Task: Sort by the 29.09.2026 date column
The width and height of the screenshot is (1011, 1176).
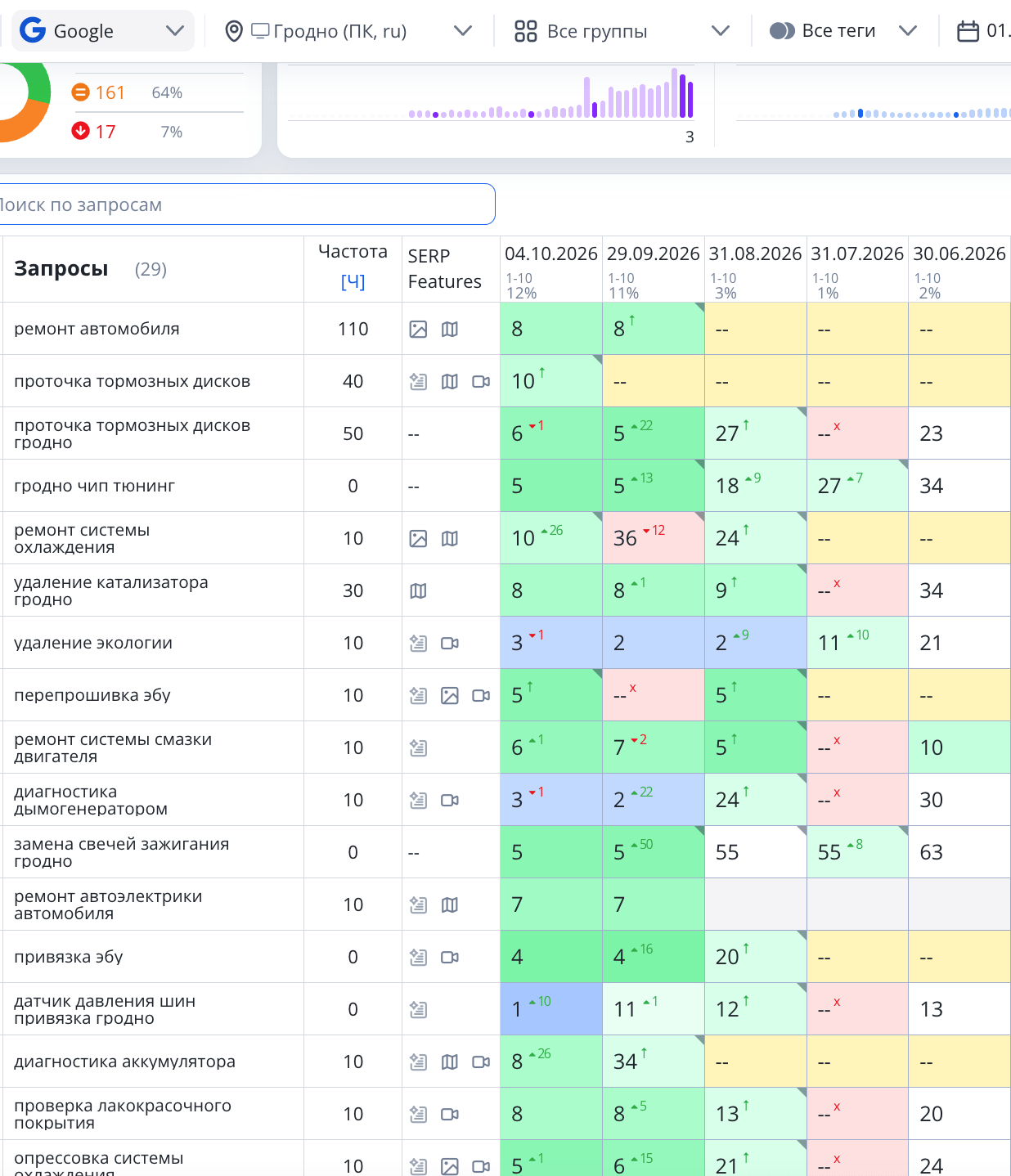Action: (653, 254)
